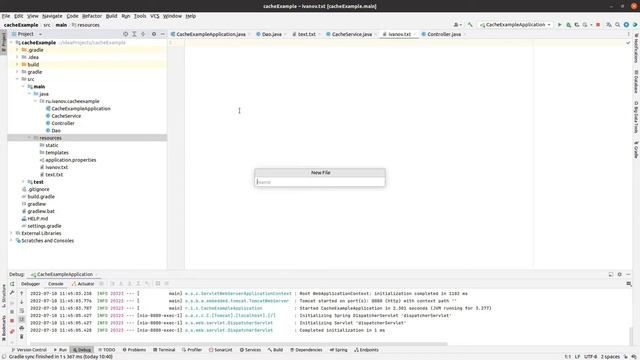Build project with the hammer icon
Viewport: 640px width, 360px height.
coord(470,25)
